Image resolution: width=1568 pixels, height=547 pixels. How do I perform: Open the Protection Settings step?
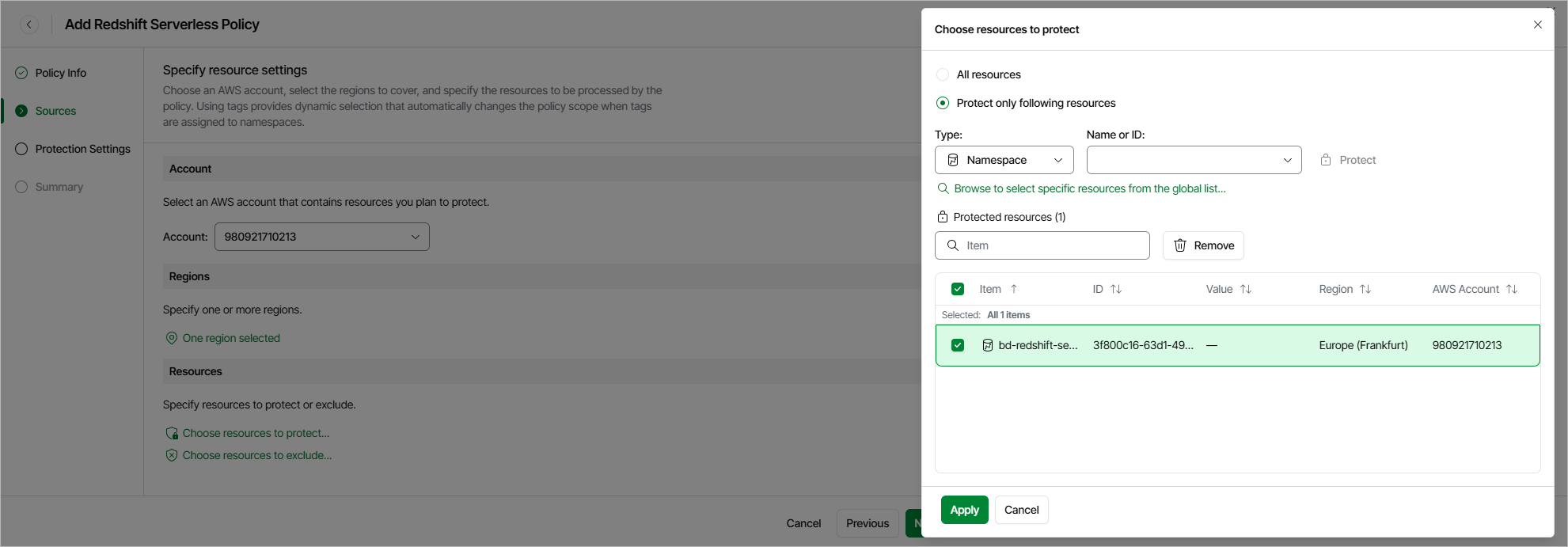pos(82,149)
